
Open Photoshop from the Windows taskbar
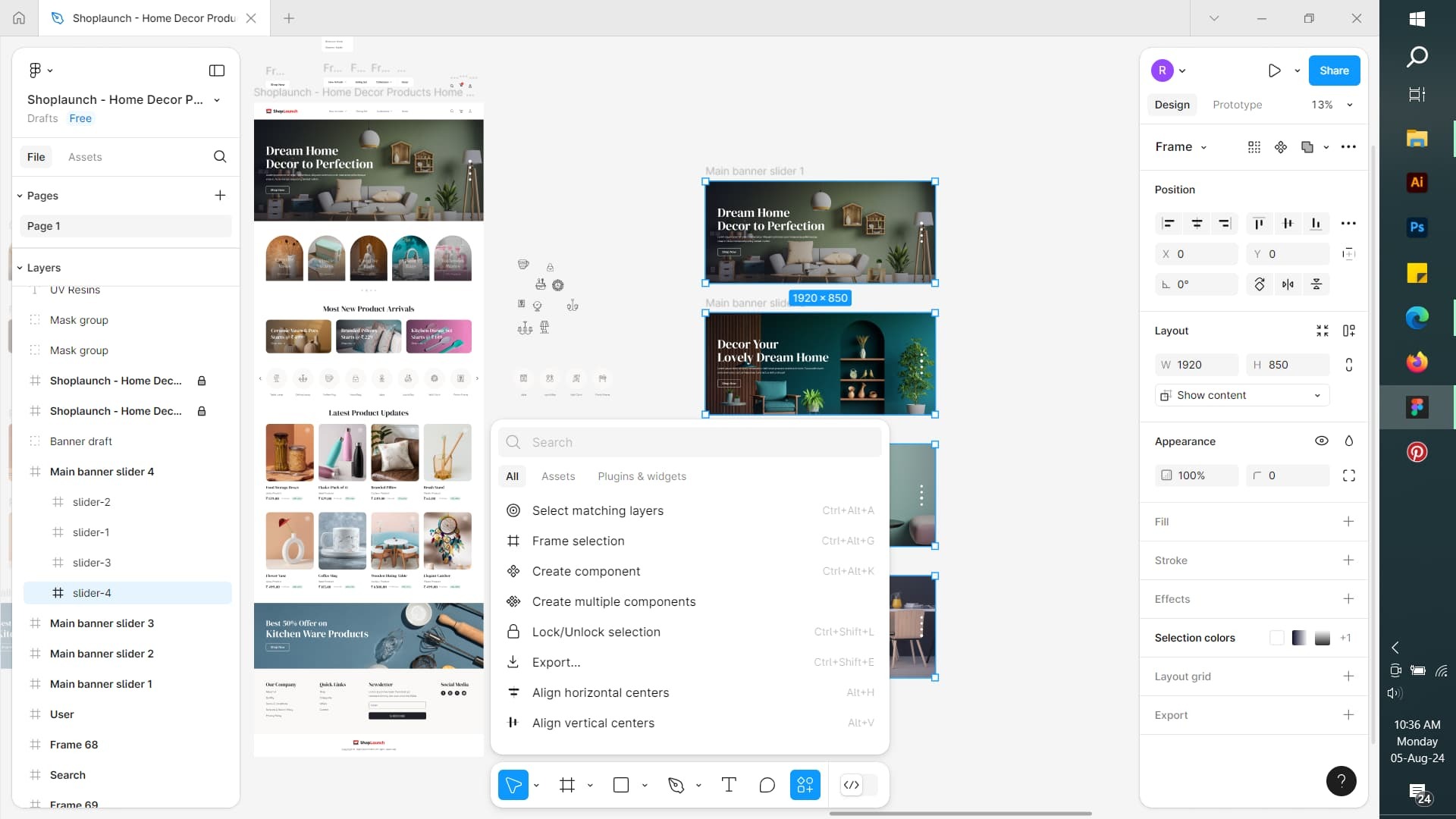[1417, 227]
